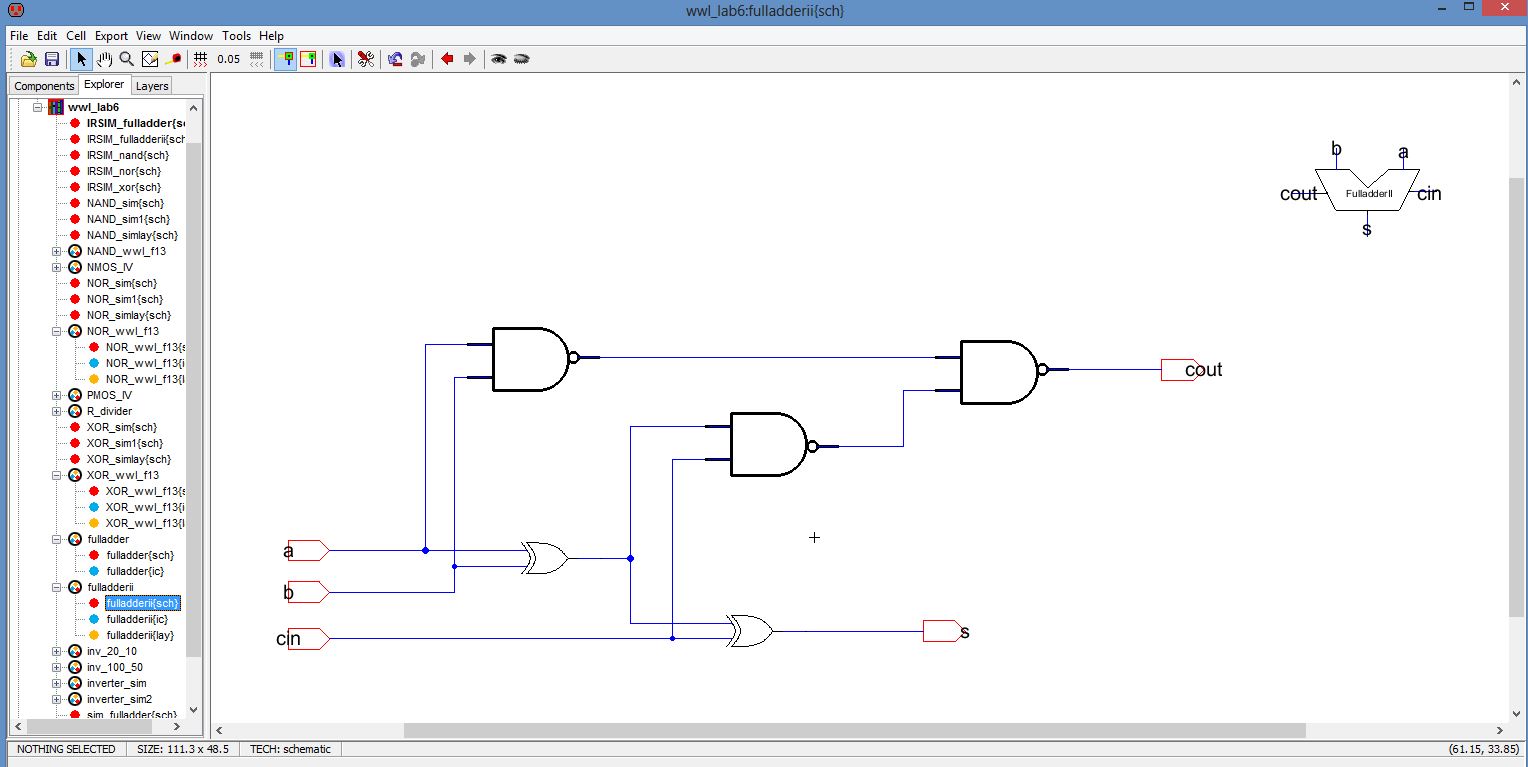This screenshot has height=767, width=1528.
Task: Toggle the grid display icon
Action: [200, 59]
